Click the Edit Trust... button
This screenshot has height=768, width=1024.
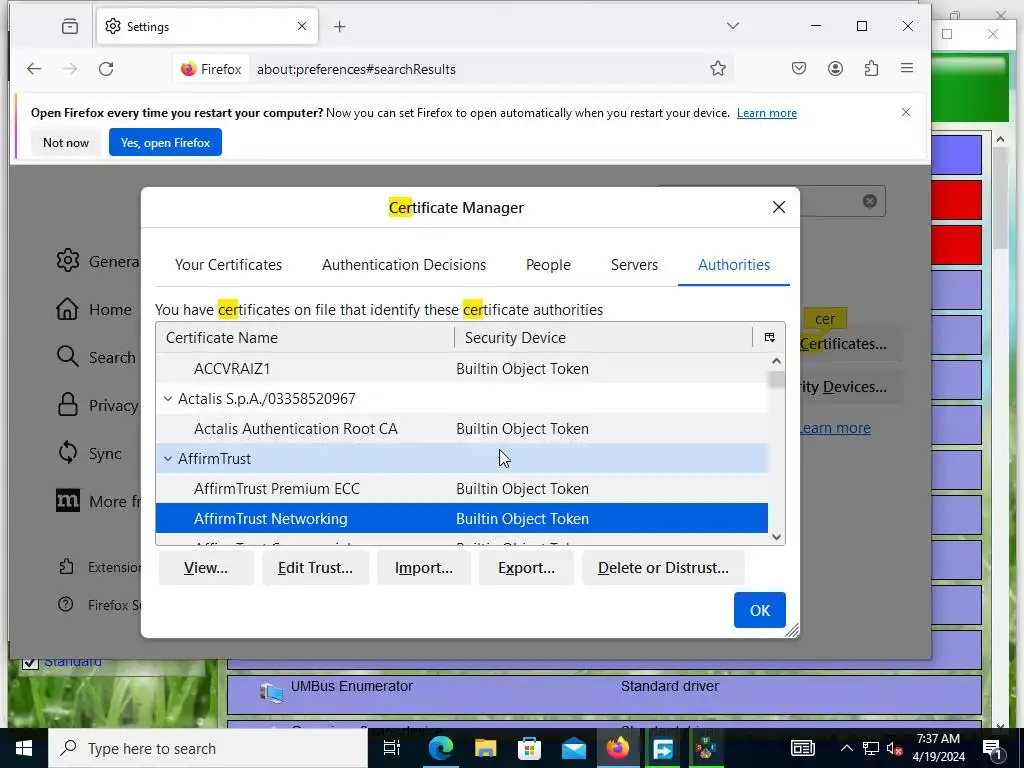(x=315, y=568)
